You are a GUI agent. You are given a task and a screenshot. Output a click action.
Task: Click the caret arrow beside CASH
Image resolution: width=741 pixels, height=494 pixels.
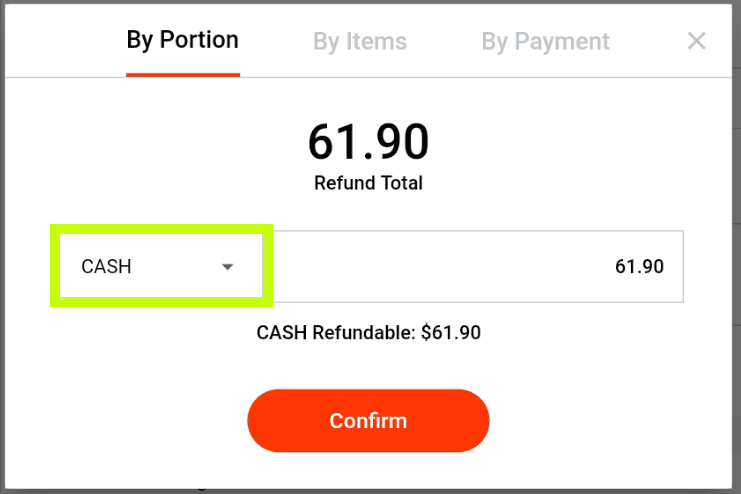[227, 267]
